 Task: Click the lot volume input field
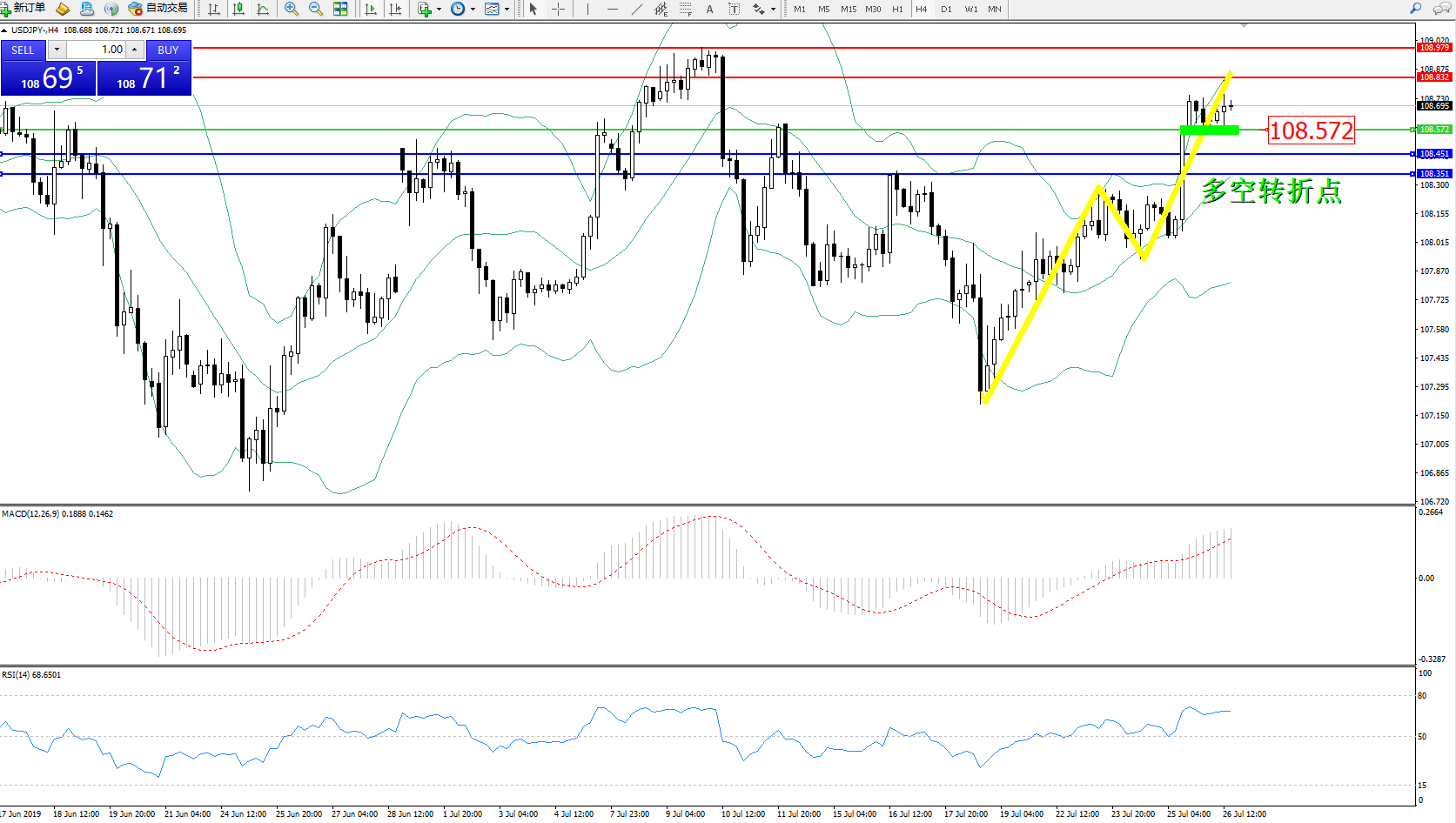(x=96, y=50)
